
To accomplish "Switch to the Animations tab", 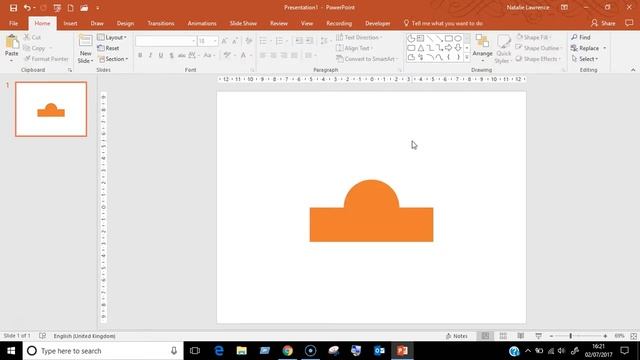I will [x=202, y=23].
